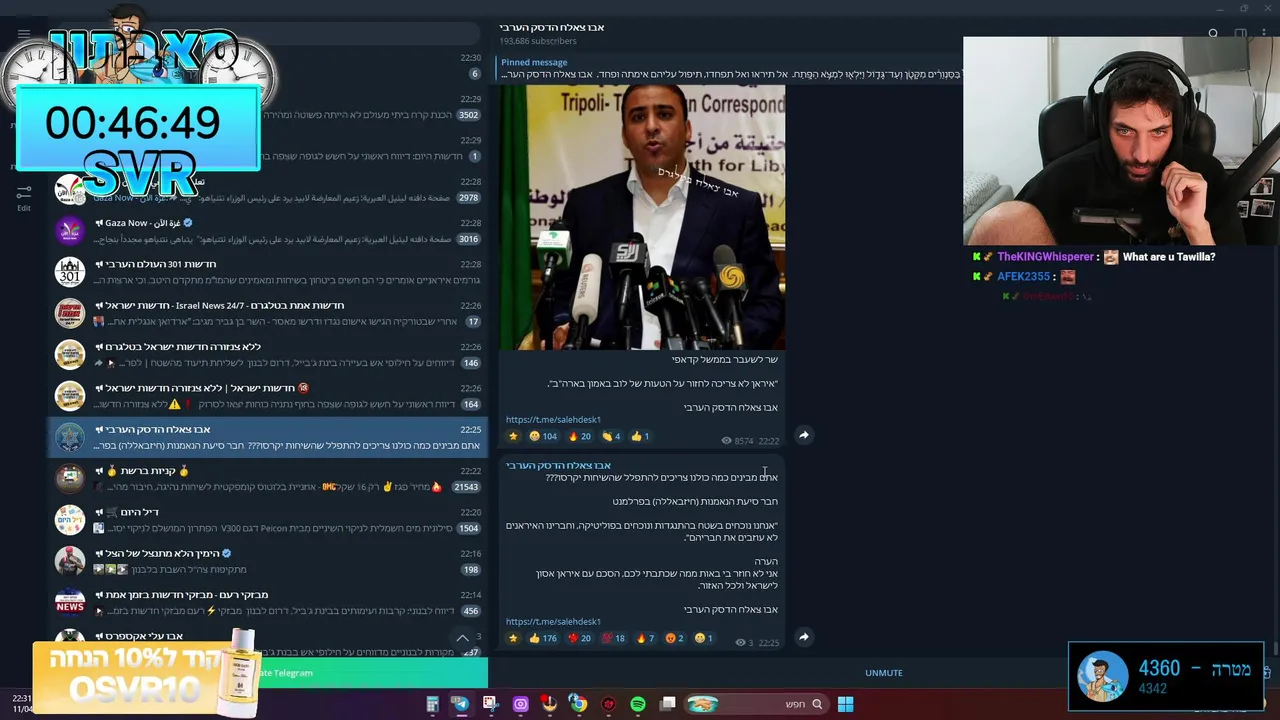Click avatar of selected אבו צאלח chat

tap(70, 437)
